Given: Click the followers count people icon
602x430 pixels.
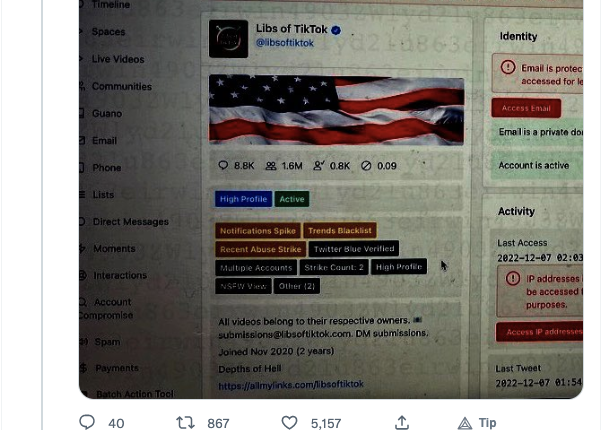Looking at the screenshot, I should [271, 166].
